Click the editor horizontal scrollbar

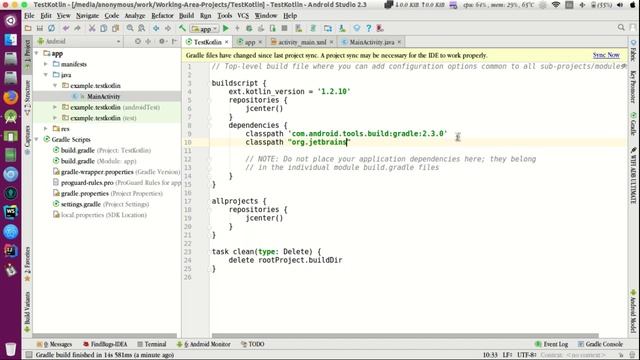[405, 336]
